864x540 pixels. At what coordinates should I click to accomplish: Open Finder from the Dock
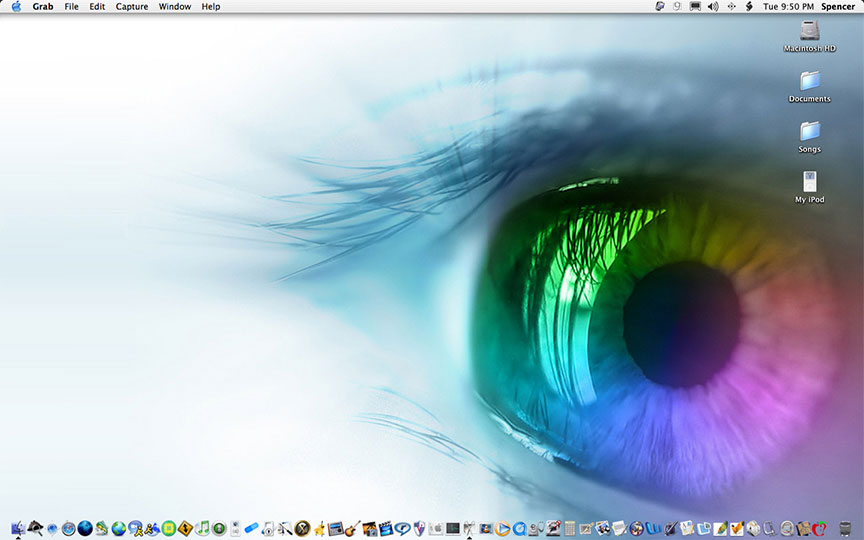(18, 529)
